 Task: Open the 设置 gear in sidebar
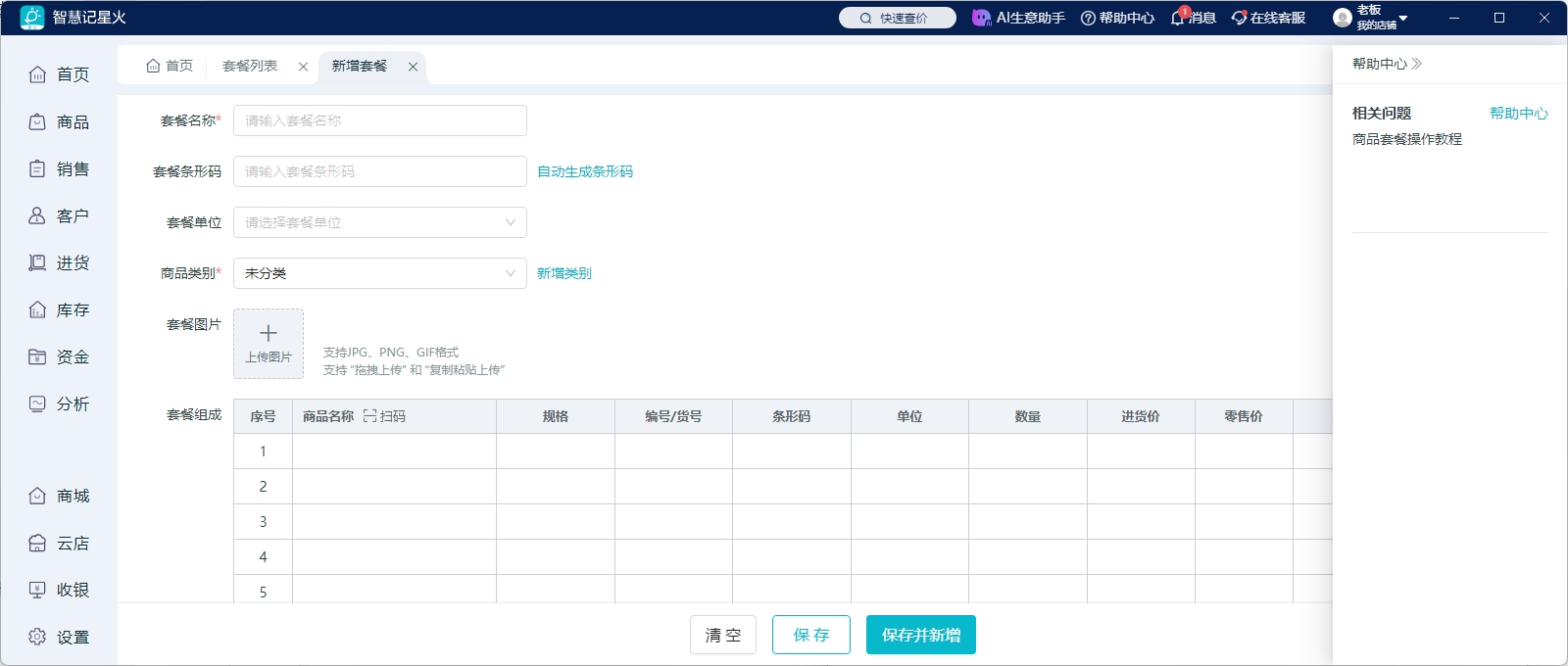coord(37,637)
